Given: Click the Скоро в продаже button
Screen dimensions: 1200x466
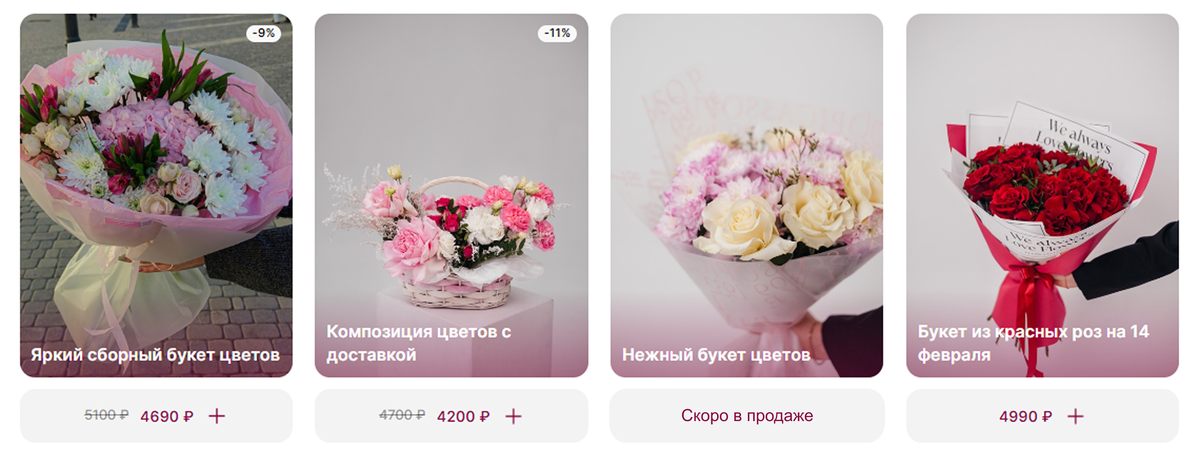Looking at the screenshot, I should pos(747,416).
